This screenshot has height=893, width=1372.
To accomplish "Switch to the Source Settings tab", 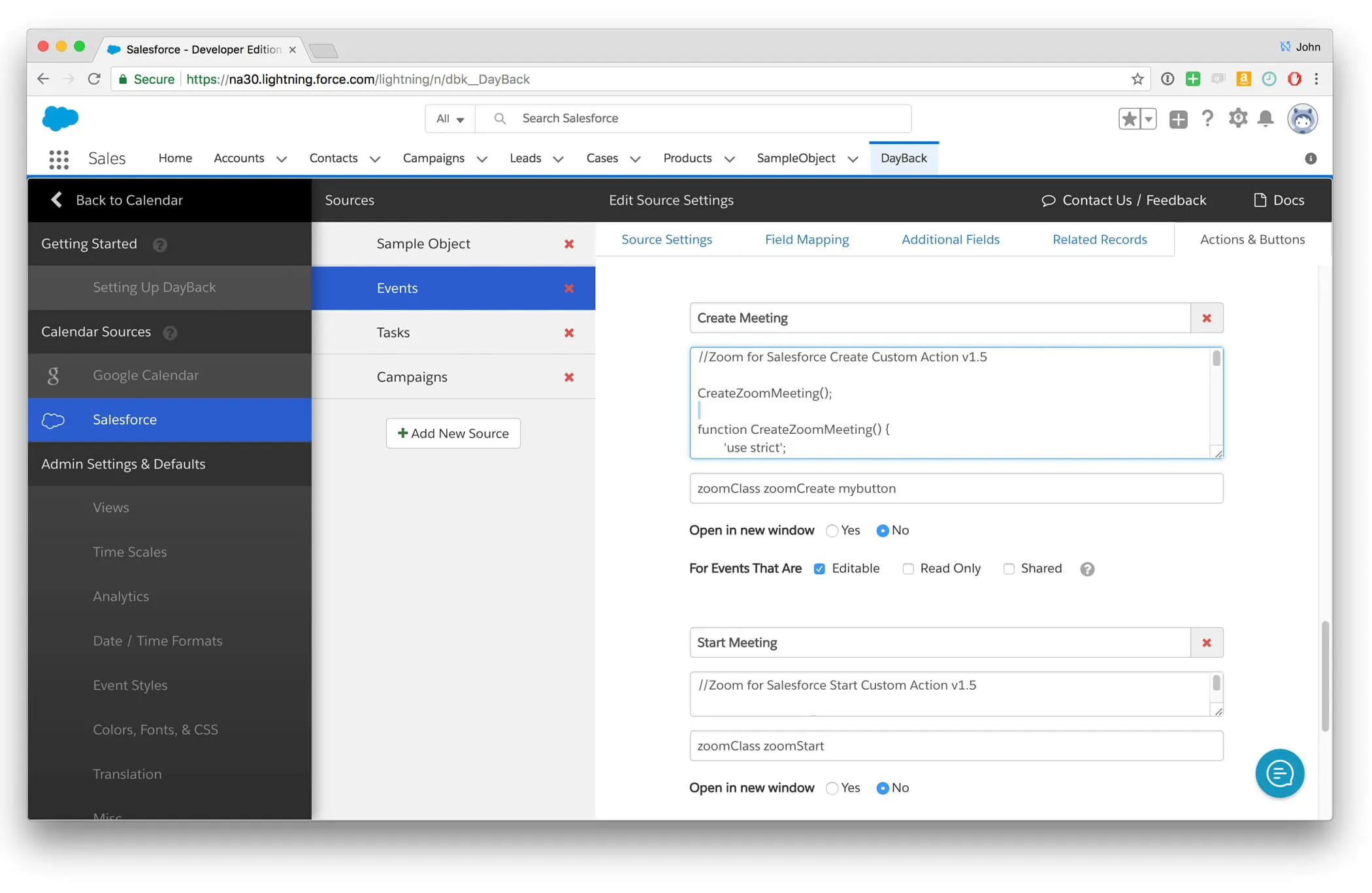I will click(x=666, y=240).
